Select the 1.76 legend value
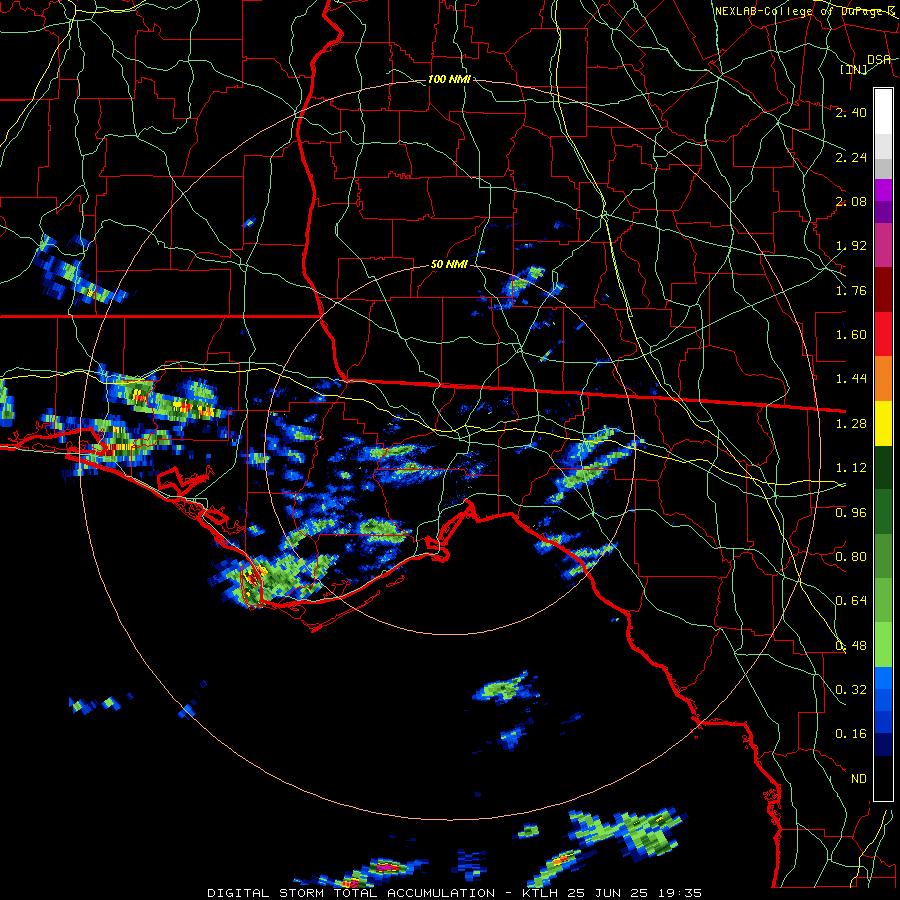 pos(851,290)
